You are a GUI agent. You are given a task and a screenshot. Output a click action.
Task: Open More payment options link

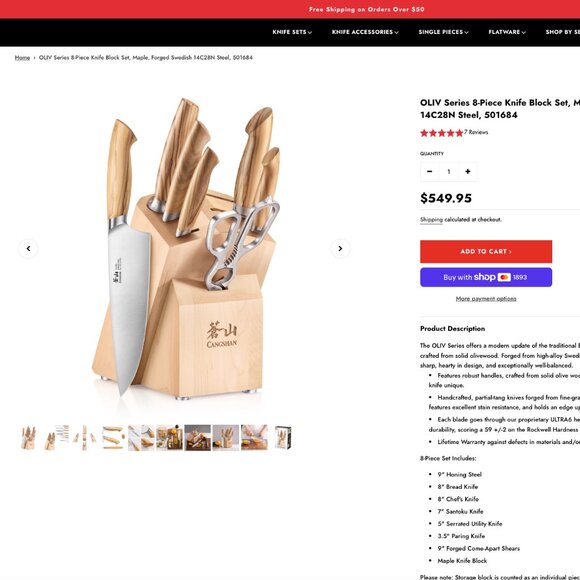tap(486, 299)
